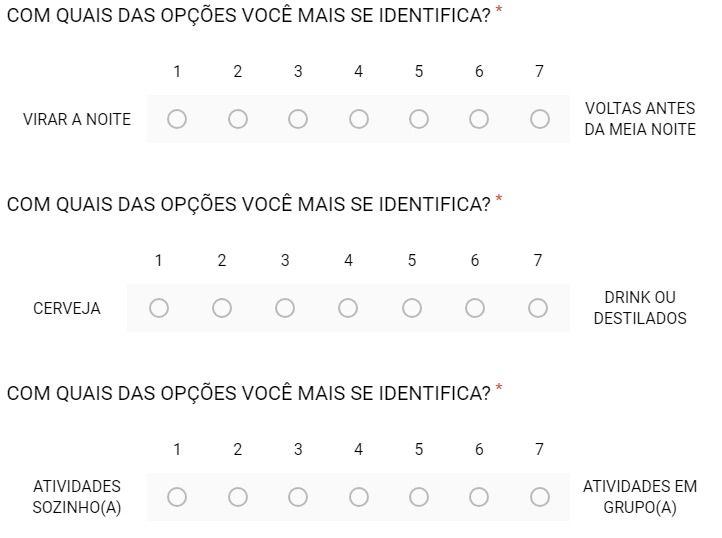Select rating 7 nearest Voltas Antes da Meia Noite

coord(540,119)
